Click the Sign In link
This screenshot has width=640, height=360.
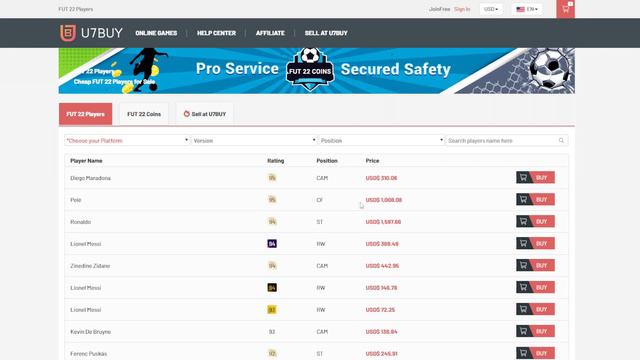pyautogui.click(x=462, y=9)
